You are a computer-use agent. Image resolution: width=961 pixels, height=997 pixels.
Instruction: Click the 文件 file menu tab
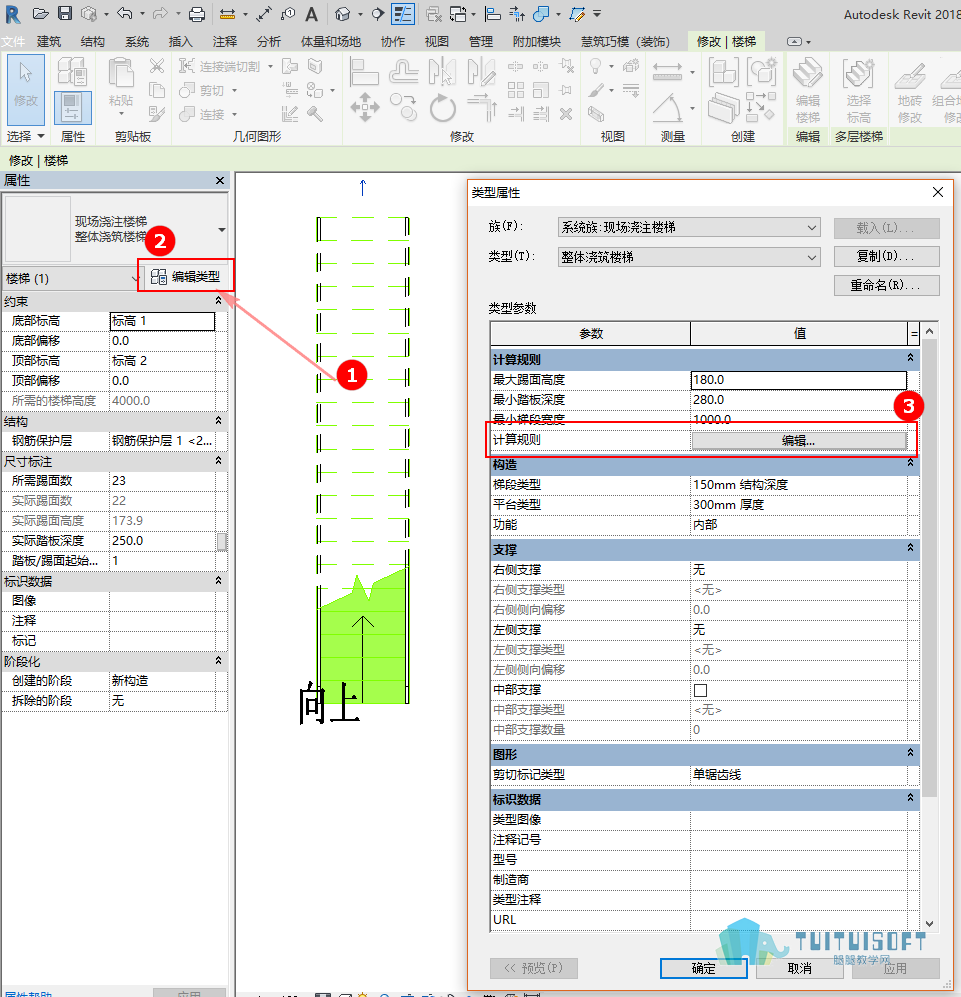coord(13,42)
